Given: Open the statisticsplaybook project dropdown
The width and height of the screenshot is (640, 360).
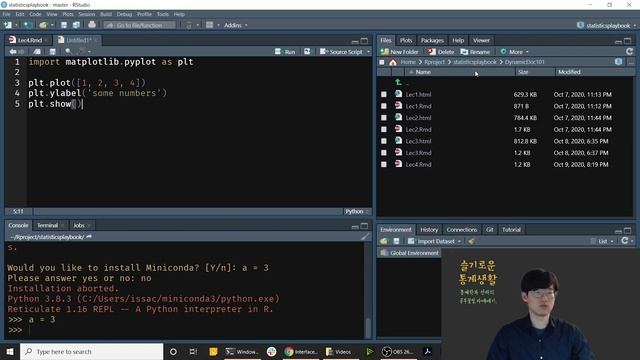Looking at the screenshot, I should coord(606,25).
